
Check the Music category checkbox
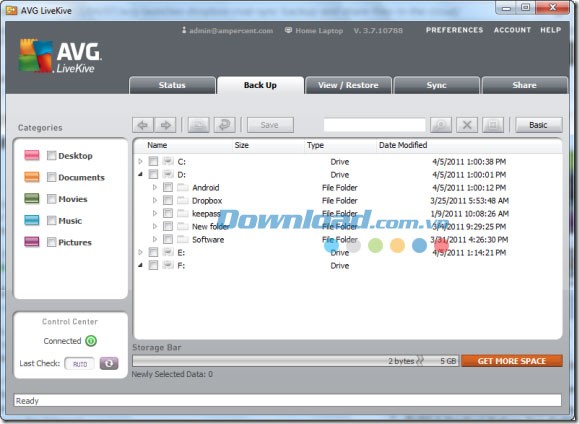52,220
